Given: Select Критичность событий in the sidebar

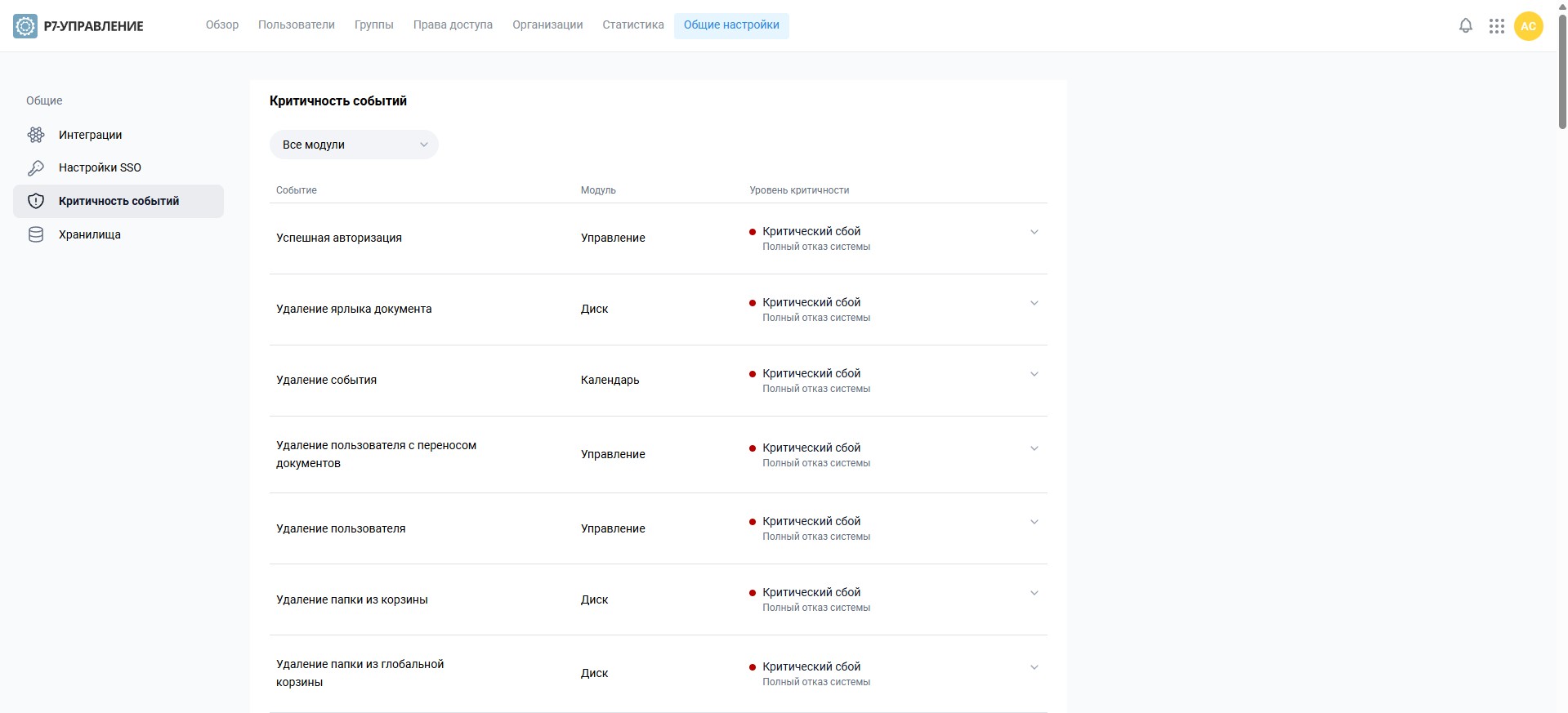Looking at the screenshot, I should pyautogui.click(x=118, y=201).
